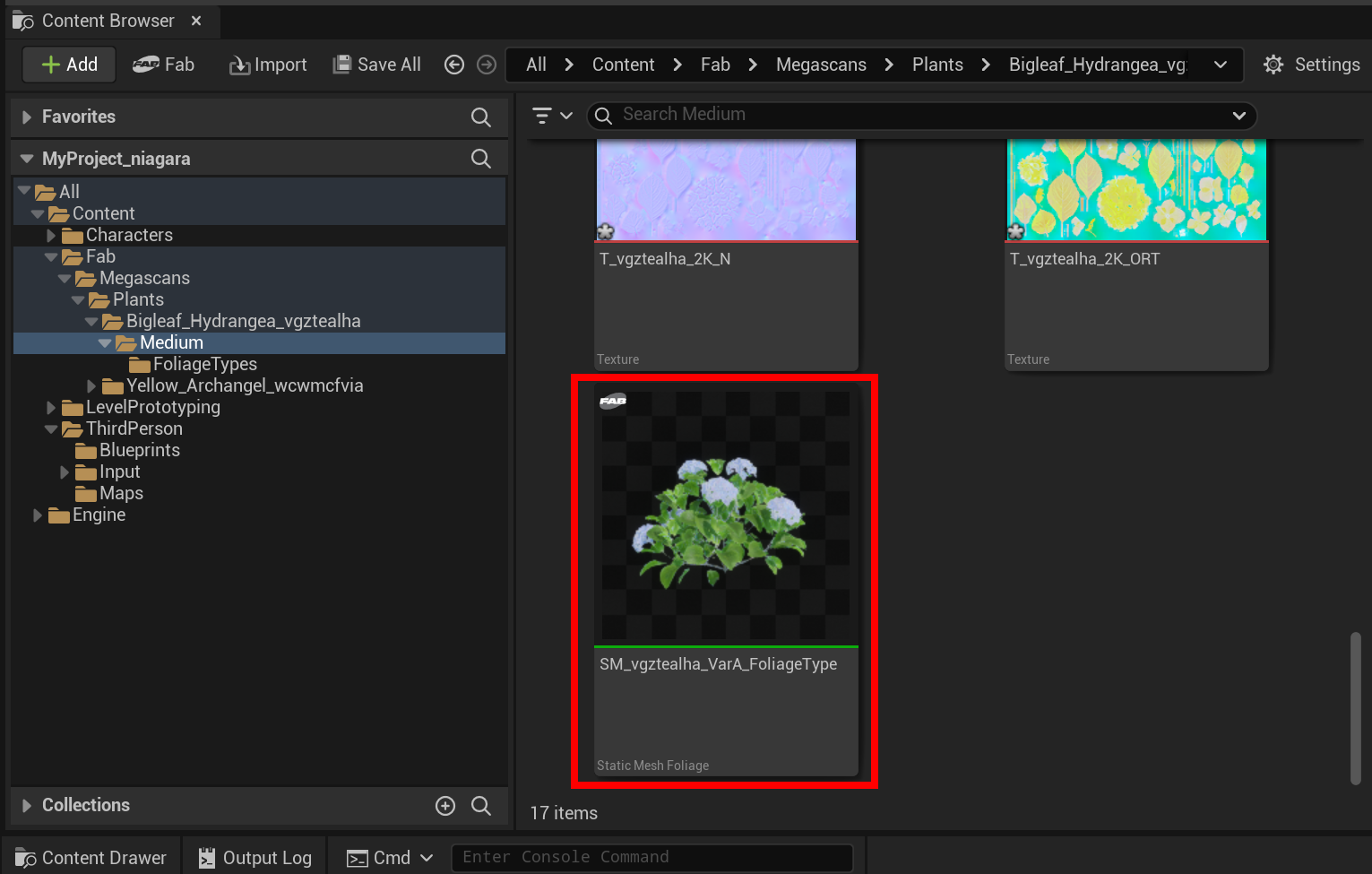This screenshot has width=1372, height=874.
Task: Go back in folder history
Action: [x=454, y=65]
